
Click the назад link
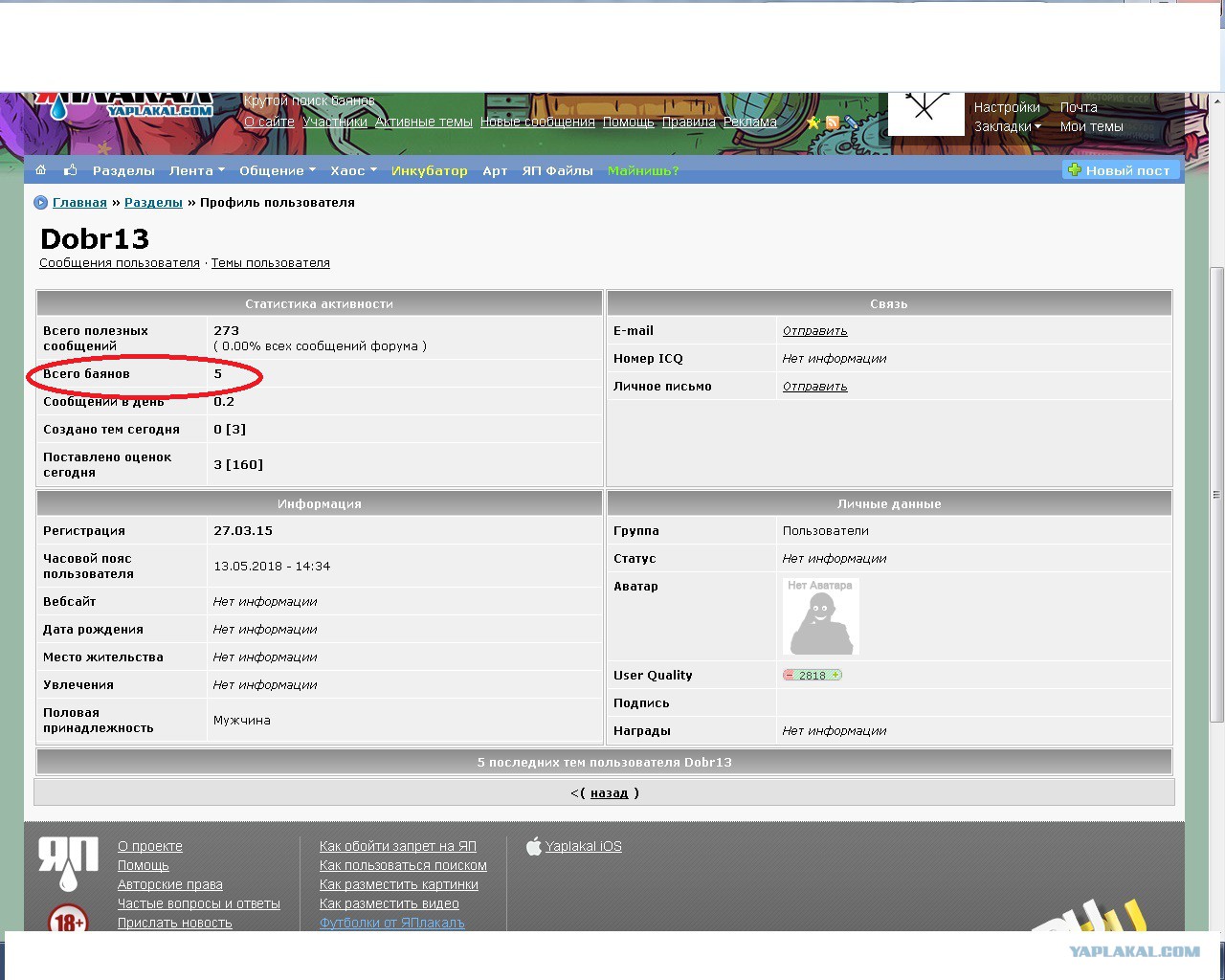tap(610, 793)
